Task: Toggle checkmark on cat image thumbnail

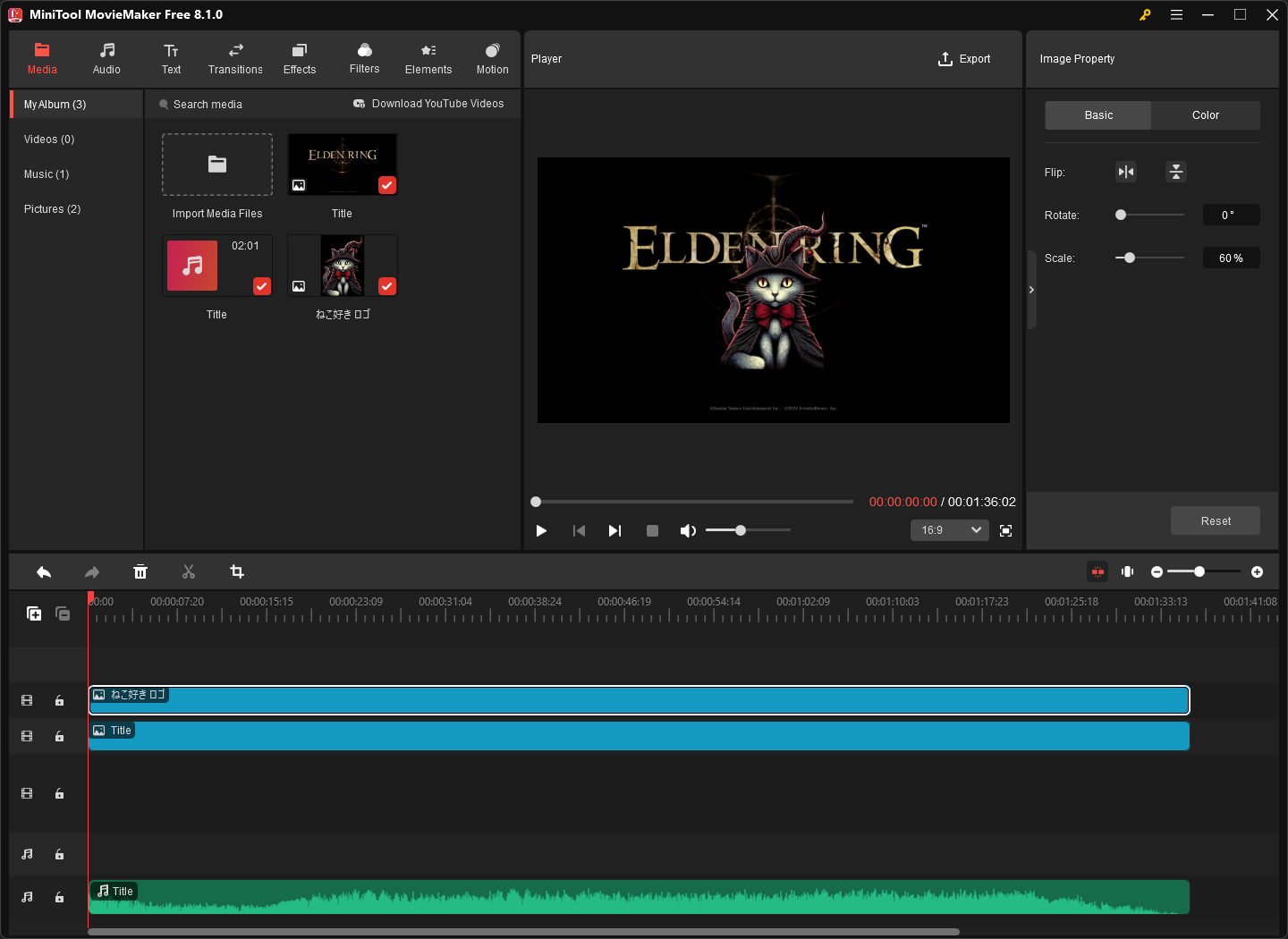Action: (387, 286)
